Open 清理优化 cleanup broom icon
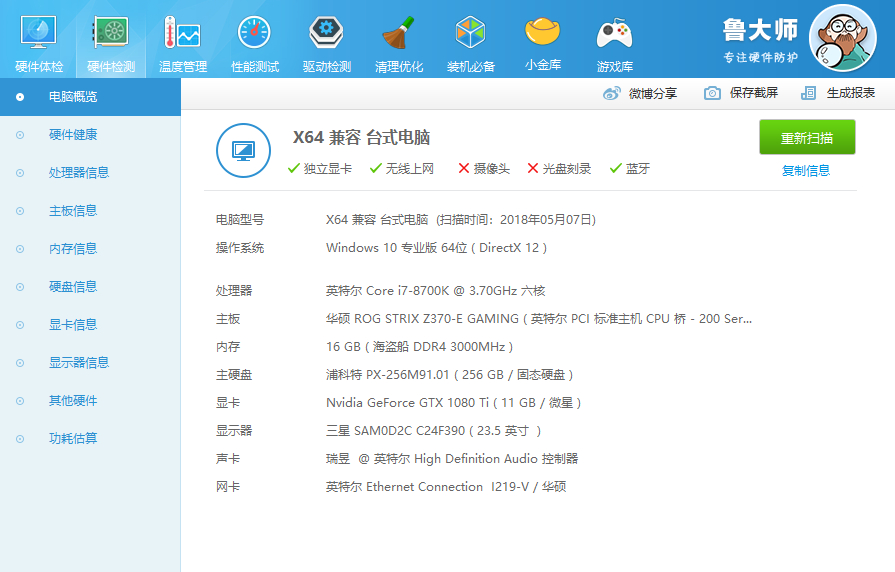This screenshot has width=895, height=572. coord(398,33)
